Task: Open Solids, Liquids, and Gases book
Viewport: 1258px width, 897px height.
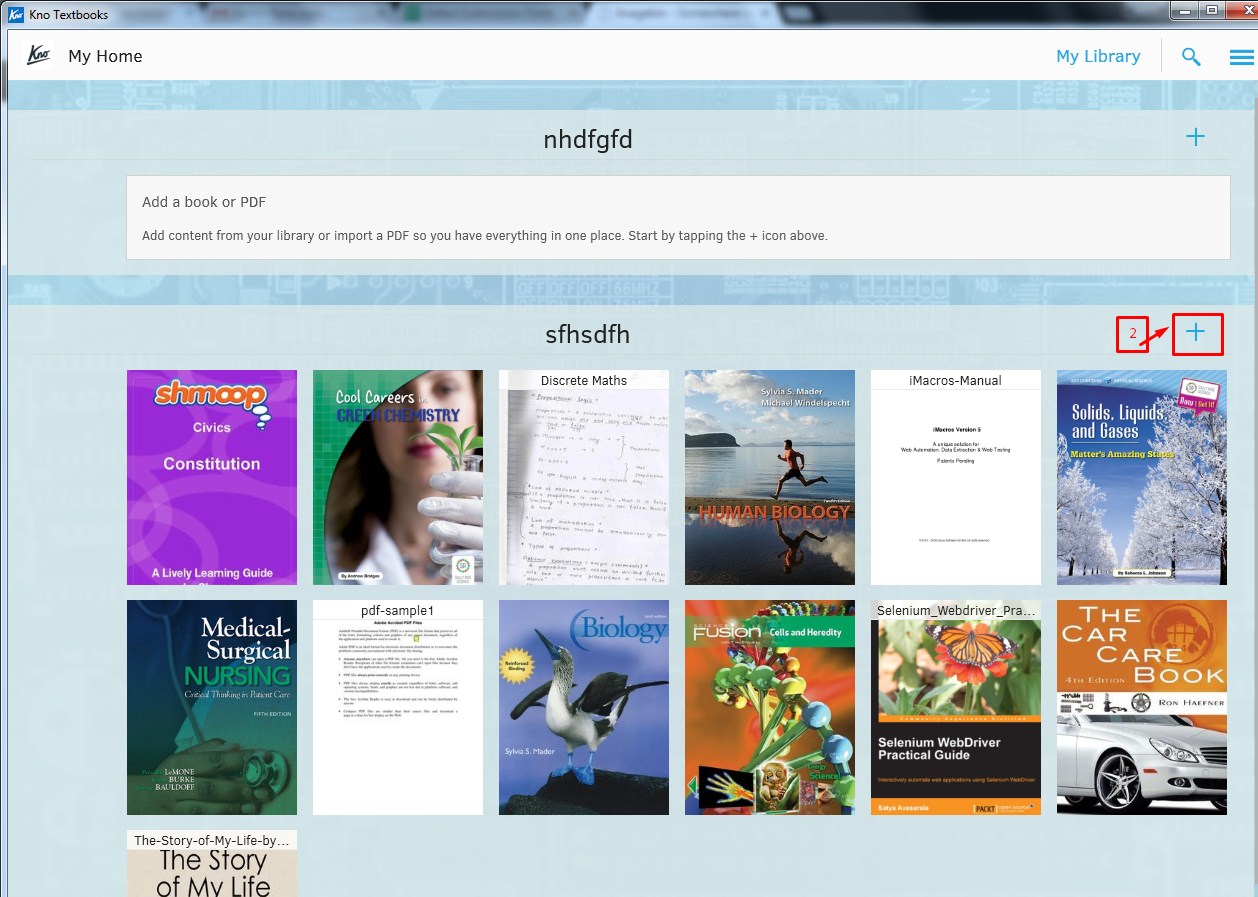Action: pos(1142,477)
